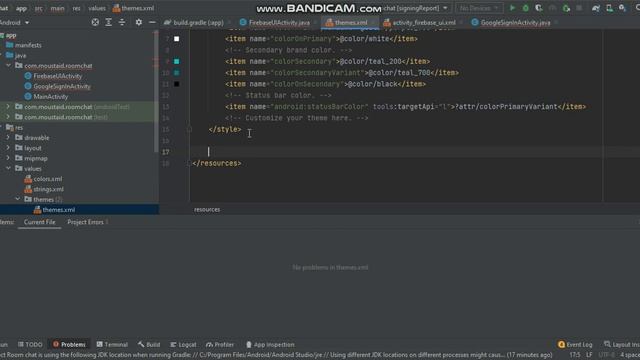Hide the project panel with minus icon
Viewport: 640px width, 360px height.
pos(152,22)
